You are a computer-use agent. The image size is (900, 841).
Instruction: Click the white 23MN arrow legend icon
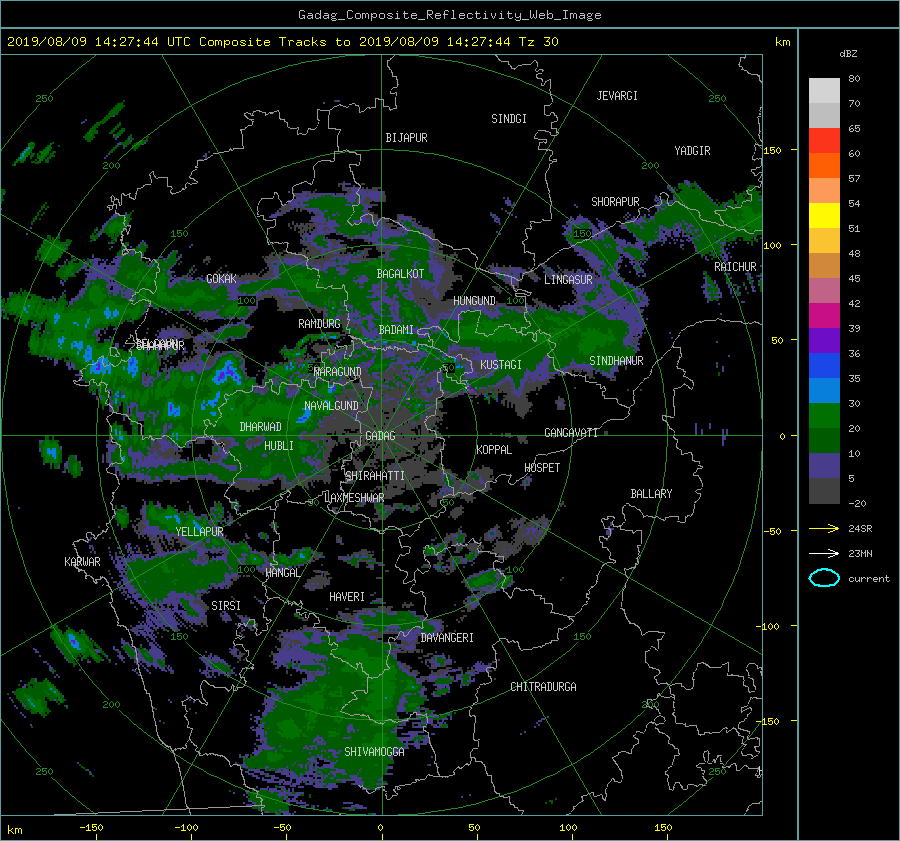tap(824, 553)
